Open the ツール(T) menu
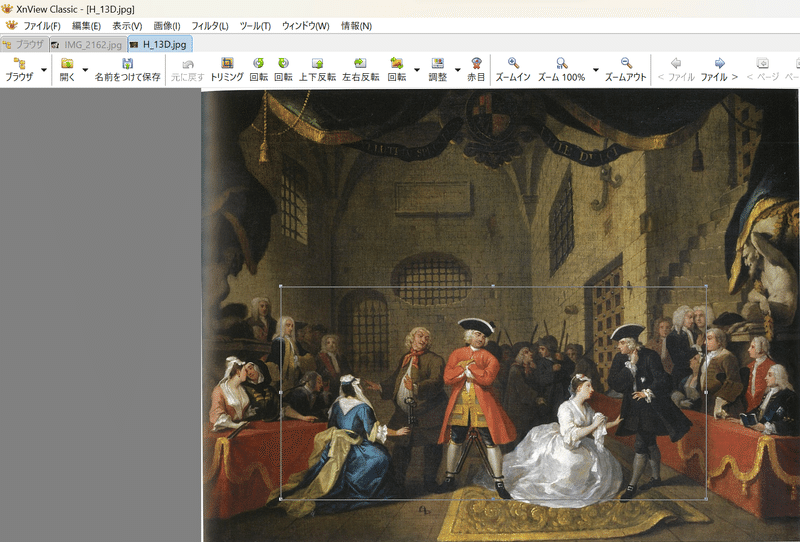Image resolution: width=800 pixels, height=542 pixels. pos(255,26)
